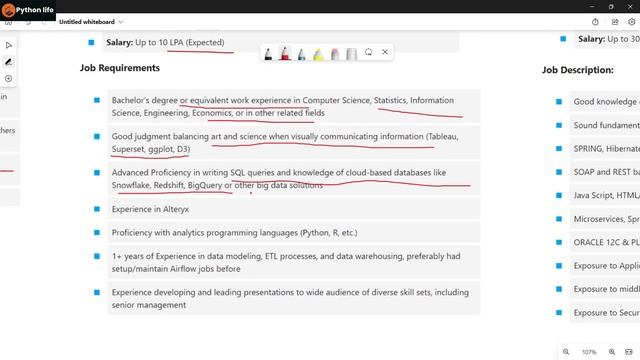Click the Experience in Alteryx item
Image resolution: width=640 pixels, height=360 pixels.
(x=150, y=209)
